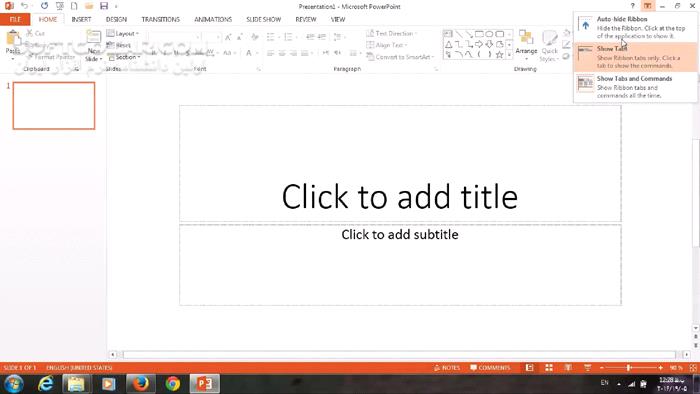Viewport: 700px width, 394px height.
Task: Open the Section dropdown
Action: click(125, 57)
